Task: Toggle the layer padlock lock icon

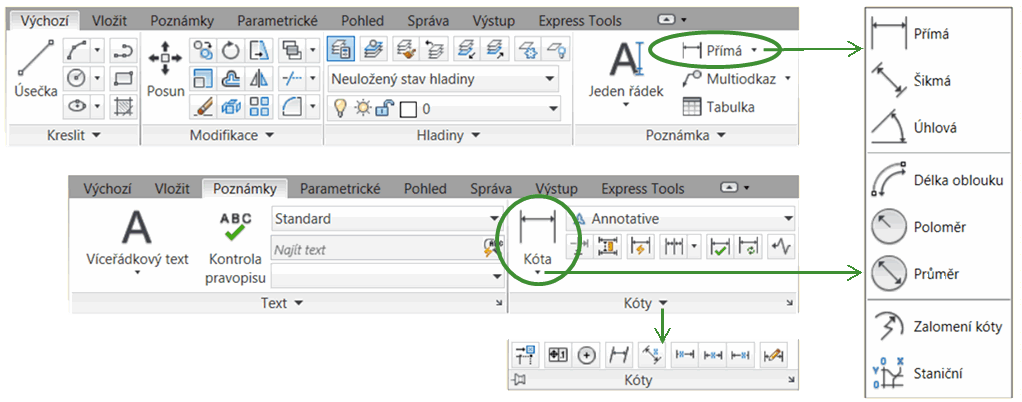Action: click(x=383, y=108)
